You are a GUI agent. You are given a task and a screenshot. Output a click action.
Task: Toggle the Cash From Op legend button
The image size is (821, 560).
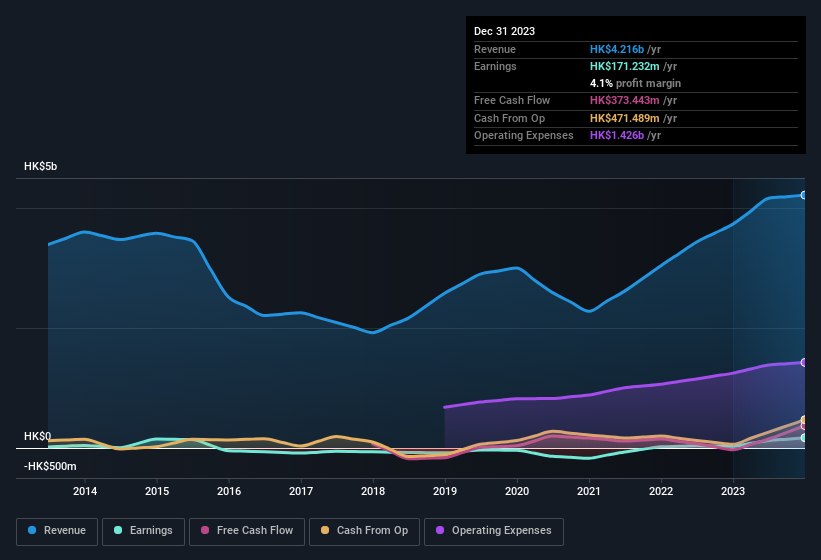tap(364, 531)
